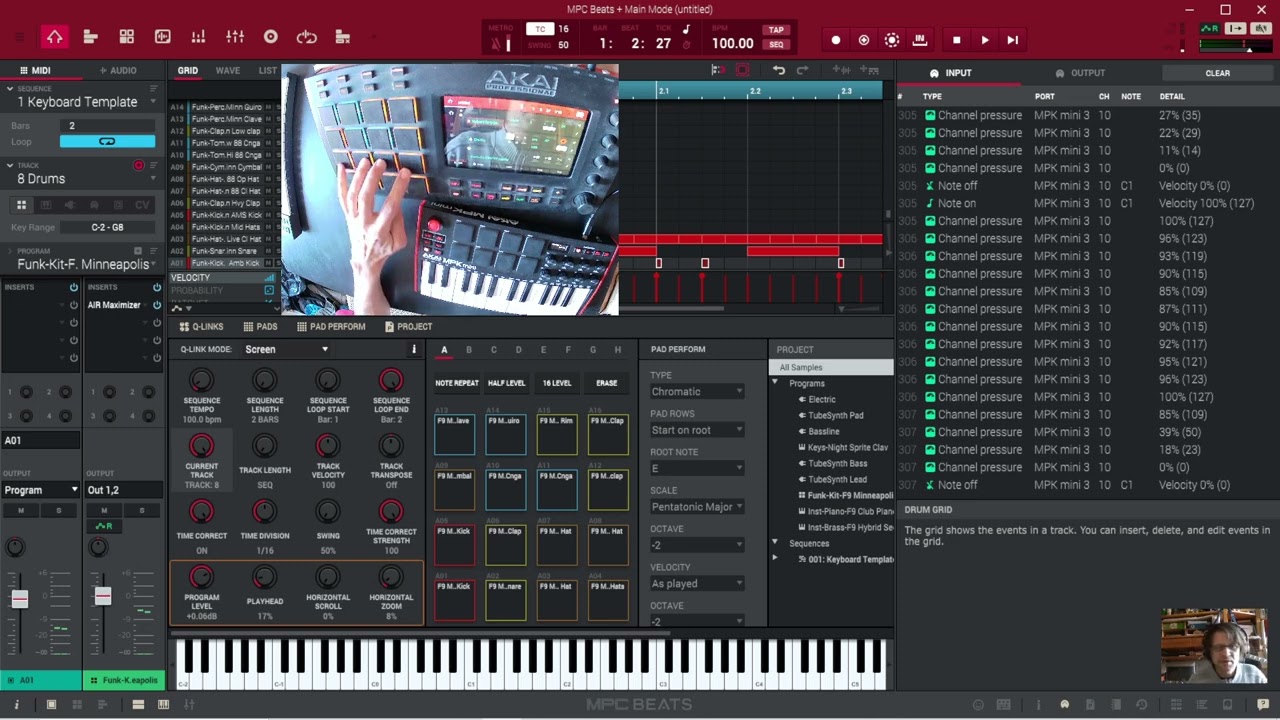Open the Pad Mixer bars icon
1280x720 pixels.
click(198, 38)
